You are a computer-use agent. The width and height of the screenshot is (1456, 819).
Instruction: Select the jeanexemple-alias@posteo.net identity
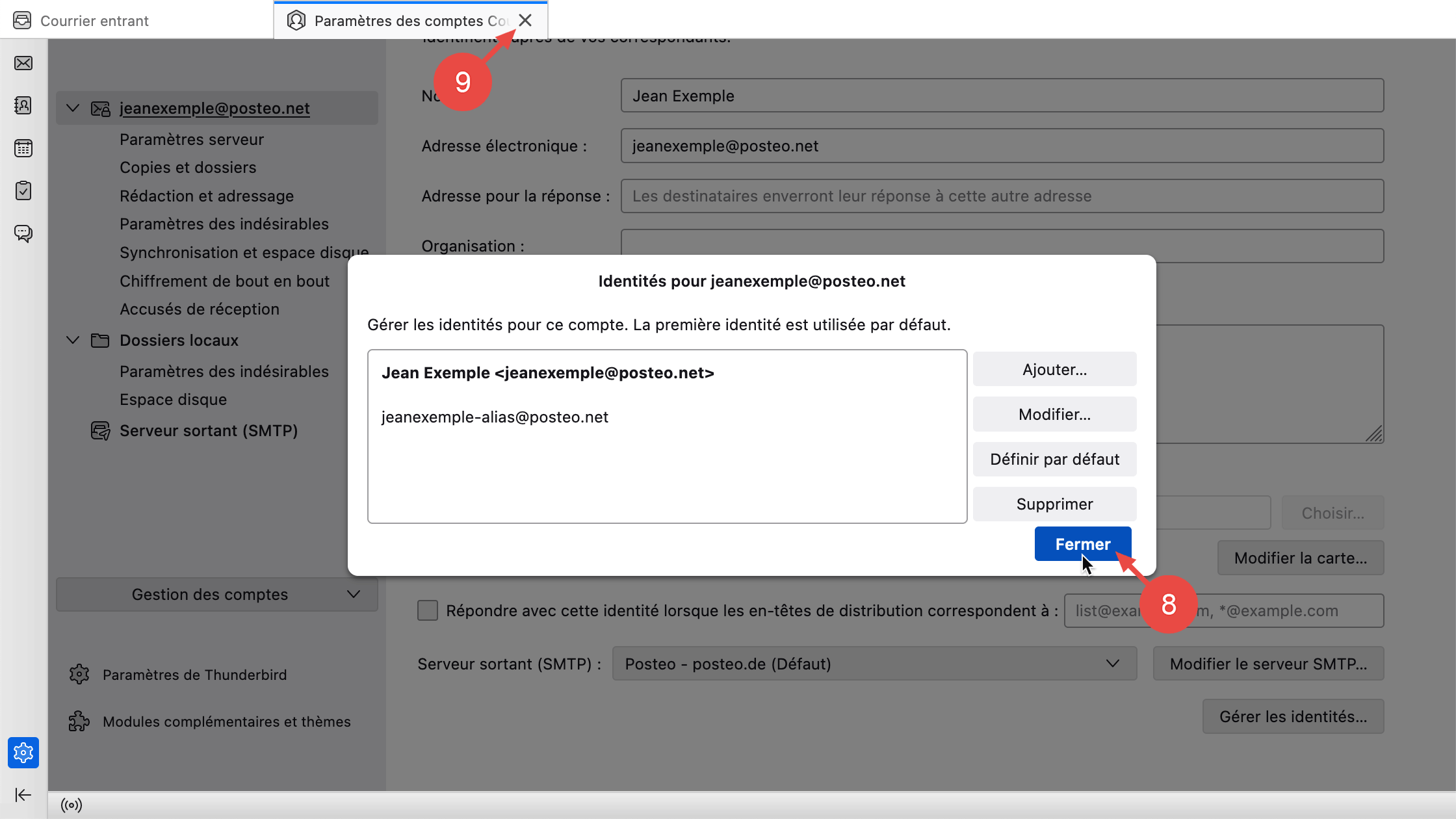495,417
